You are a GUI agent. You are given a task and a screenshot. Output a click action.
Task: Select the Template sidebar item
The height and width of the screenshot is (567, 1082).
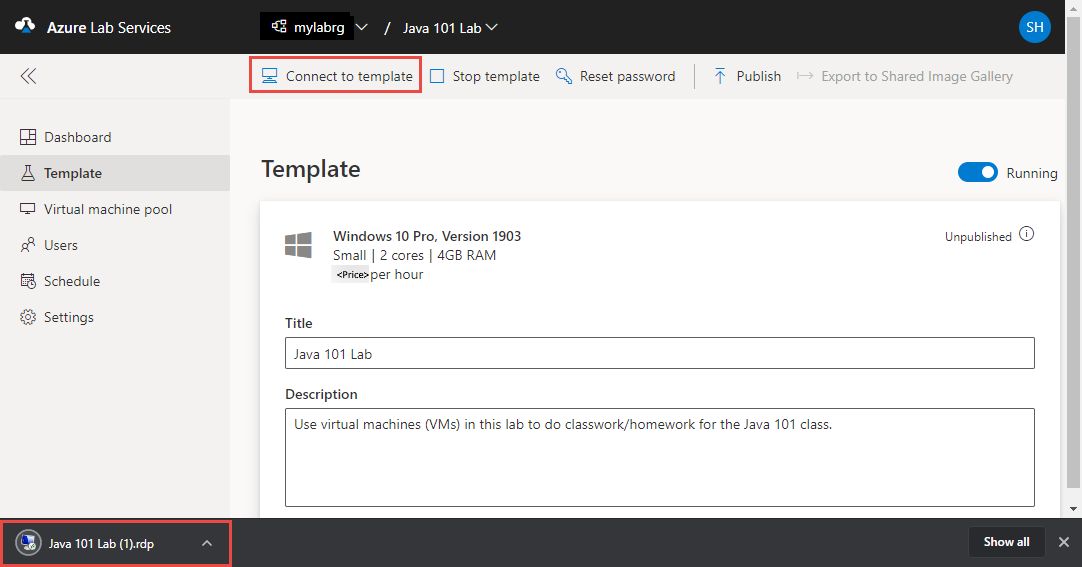pos(115,173)
